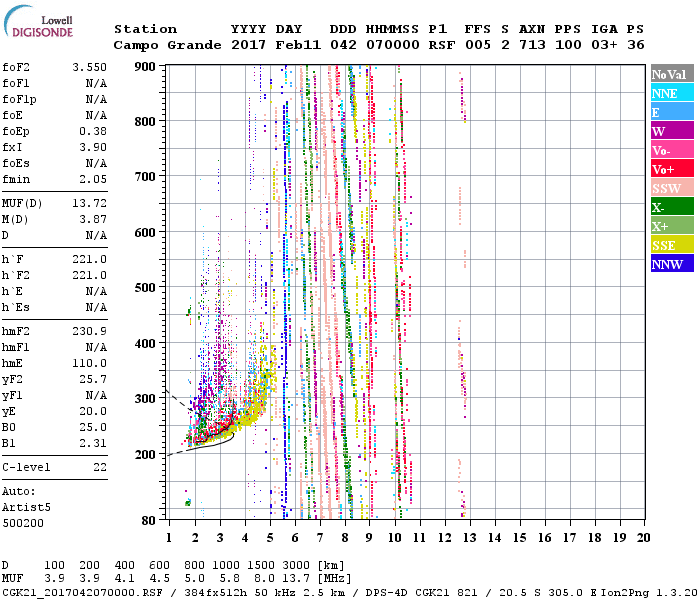
Task: Click the hmE value 110.0
Action: (x=90, y=363)
